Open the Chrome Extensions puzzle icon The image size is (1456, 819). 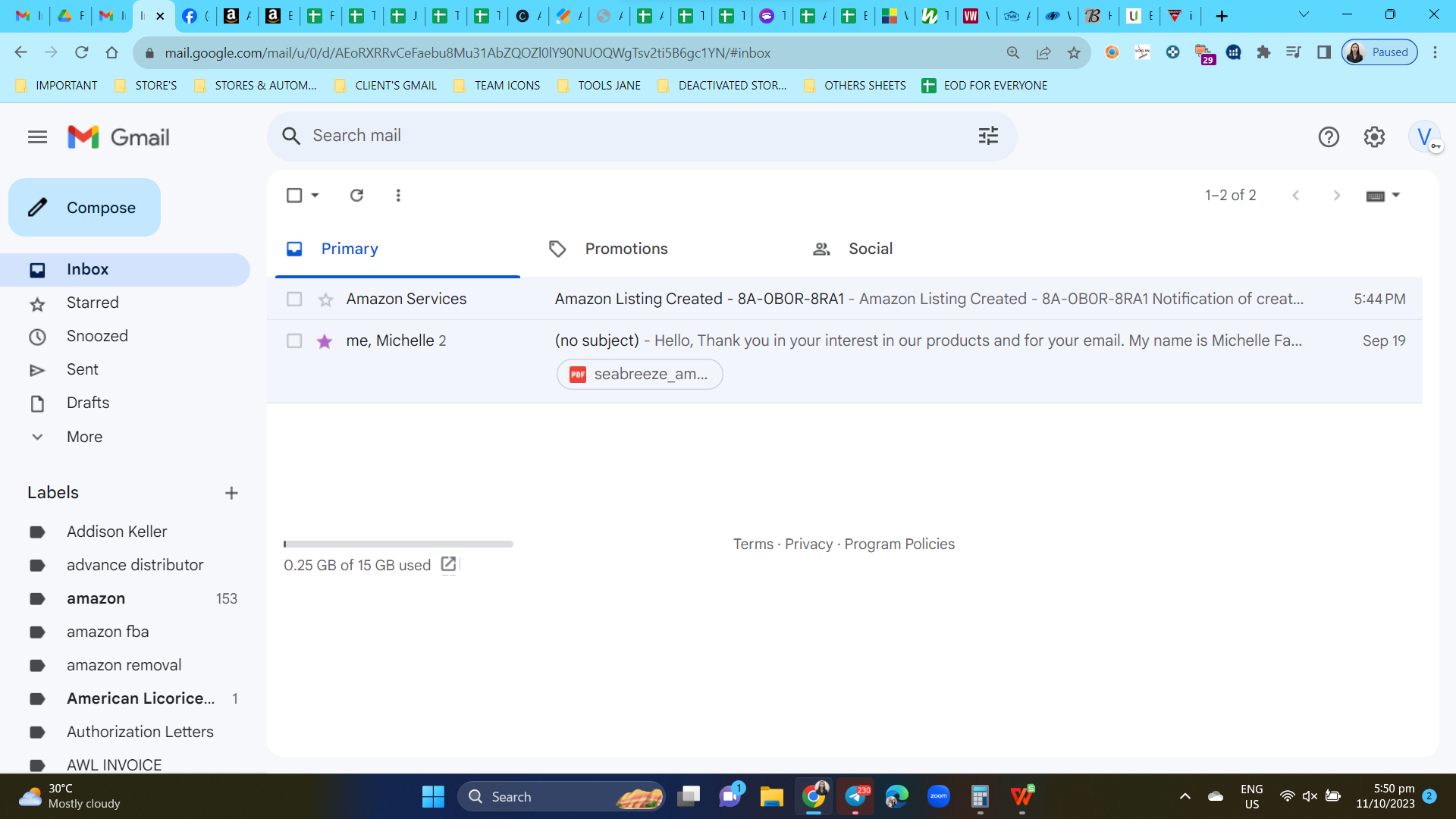pos(1263,52)
